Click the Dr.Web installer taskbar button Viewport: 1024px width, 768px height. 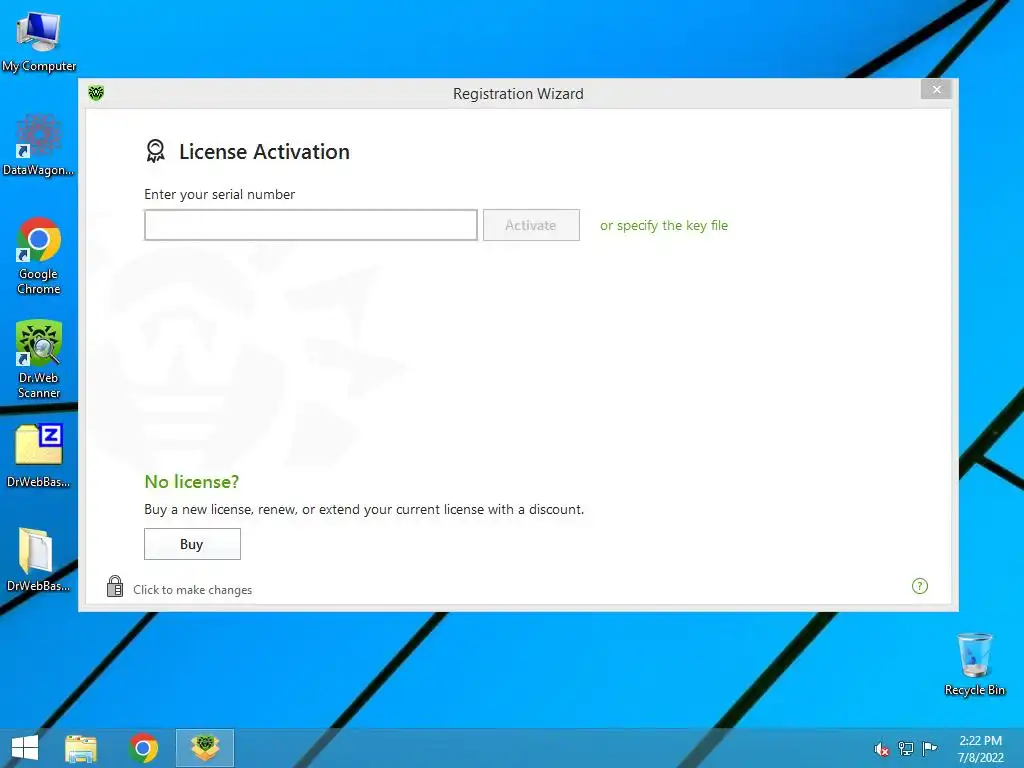(205, 748)
